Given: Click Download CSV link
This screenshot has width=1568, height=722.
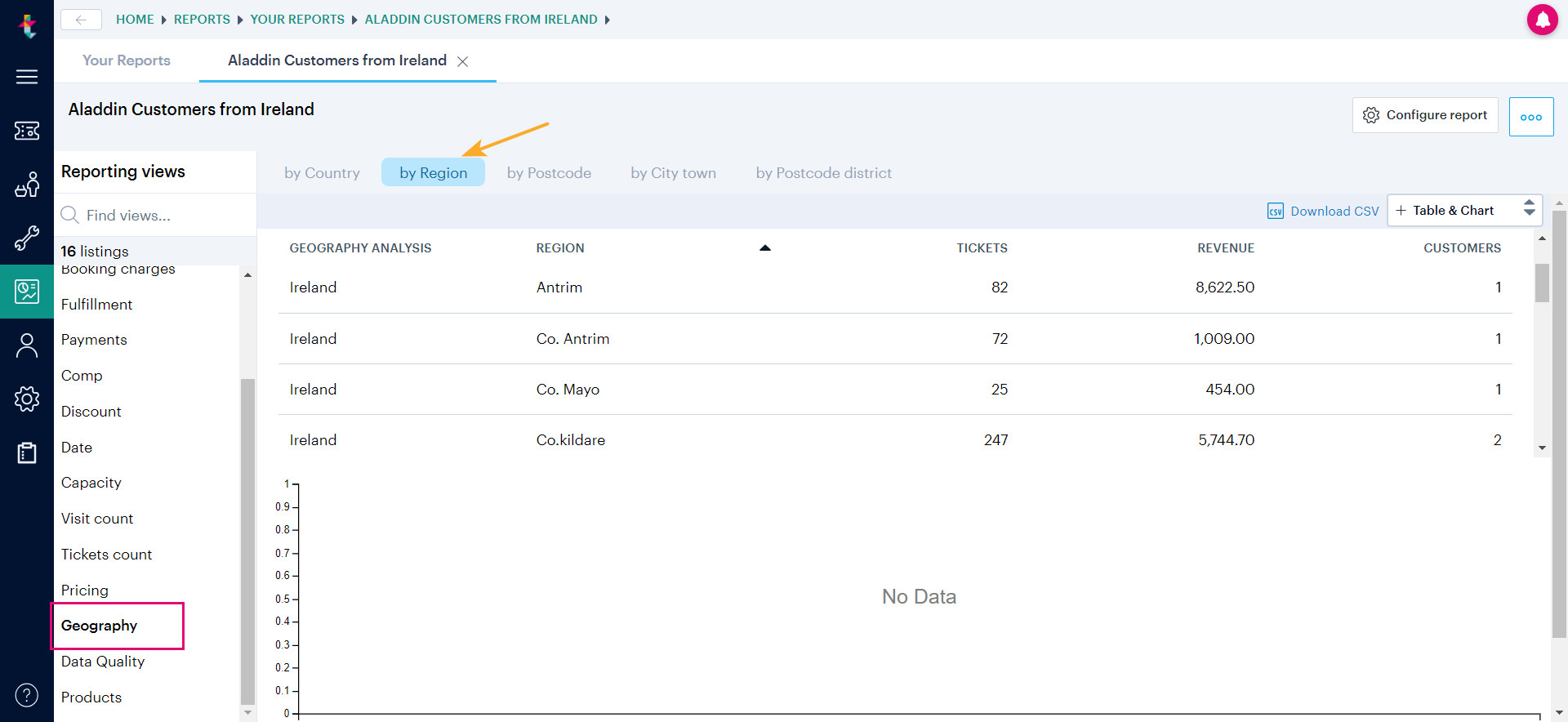Looking at the screenshot, I should point(1334,211).
